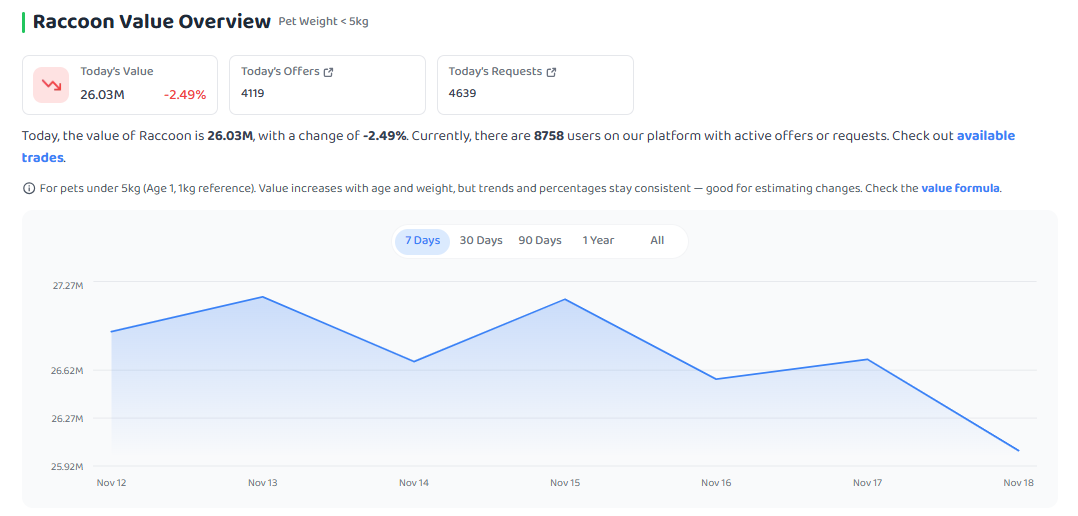Click the Nov 18 lowest chart point
This screenshot has height=516, width=1078.
(x=1019, y=451)
